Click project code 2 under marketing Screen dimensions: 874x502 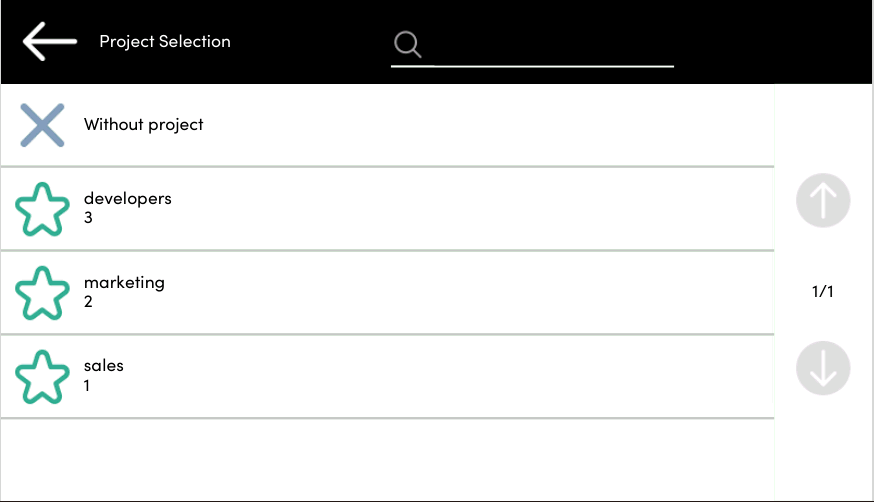pyautogui.click(x=88, y=301)
